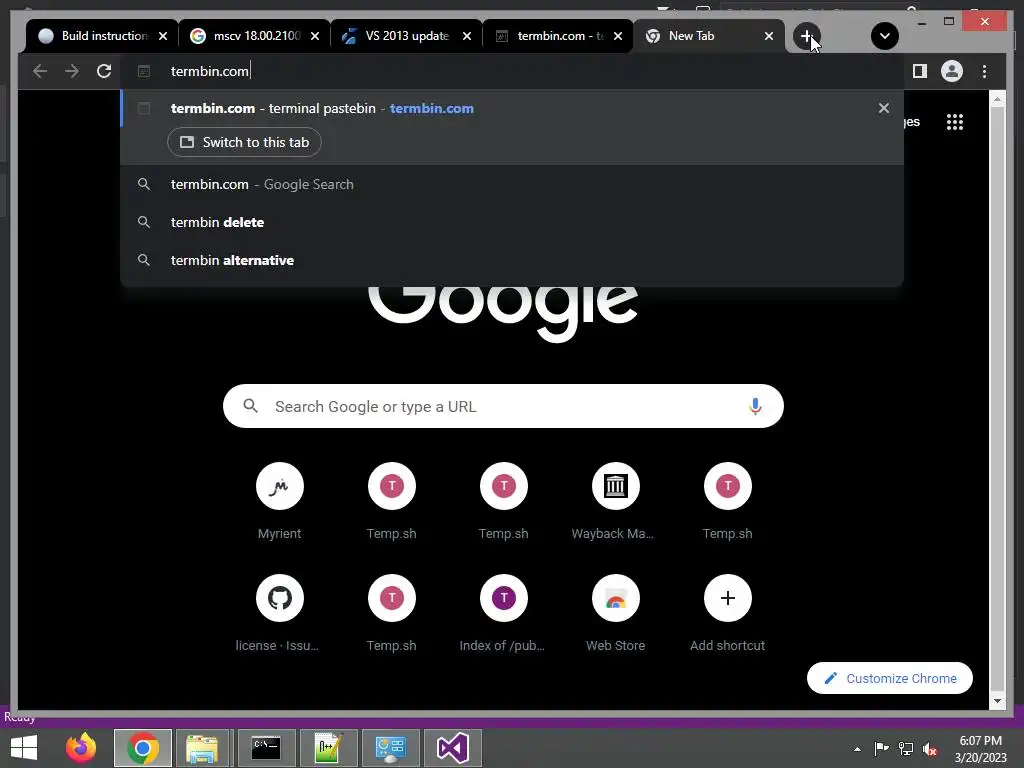Click the network tray icon
The width and height of the screenshot is (1024, 768).
coord(906,749)
